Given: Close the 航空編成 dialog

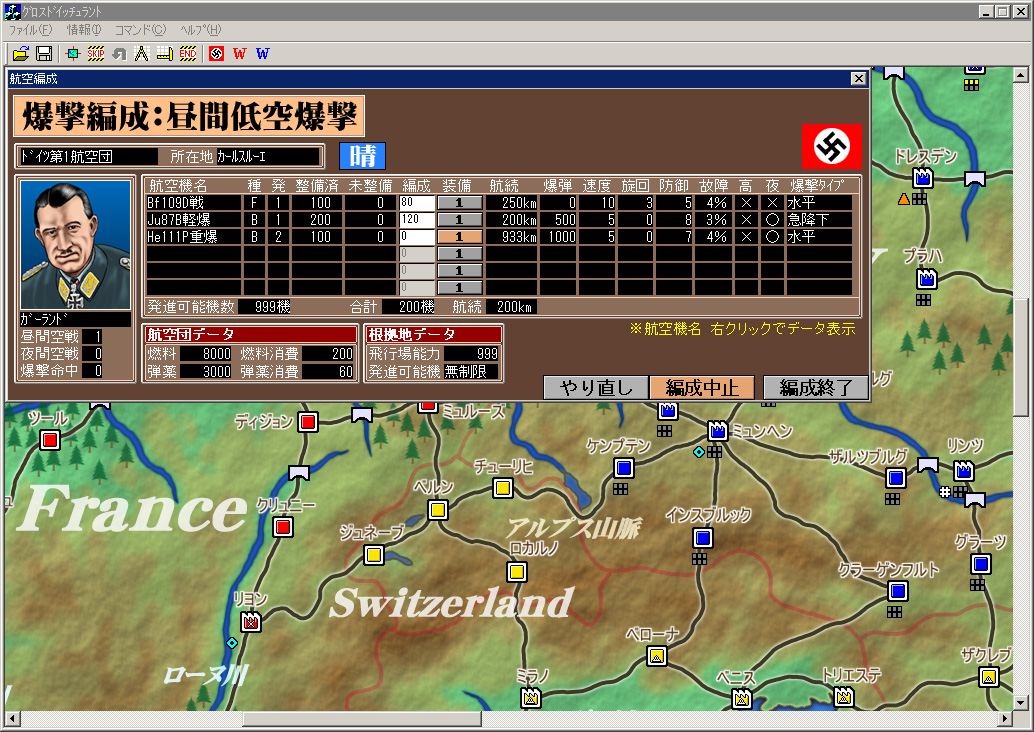Looking at the screenshot, I should pyautogui.click(x=858, y=78).
